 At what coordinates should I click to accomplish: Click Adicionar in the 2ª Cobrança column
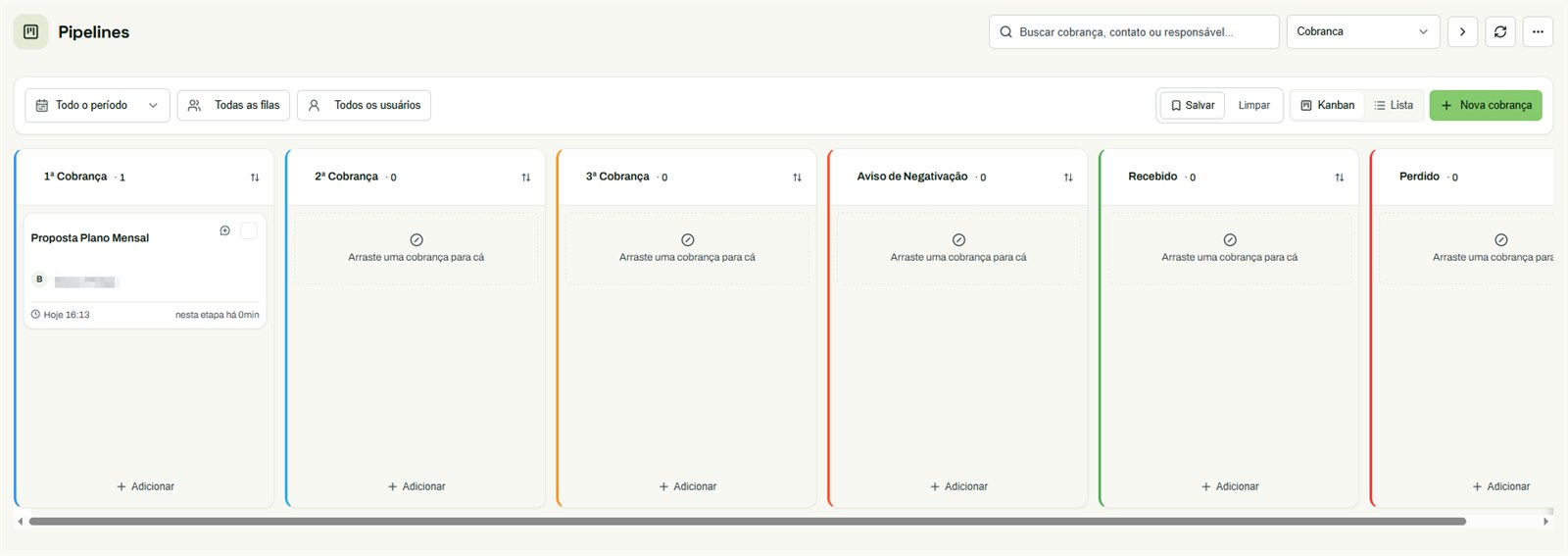click(416, 486)
